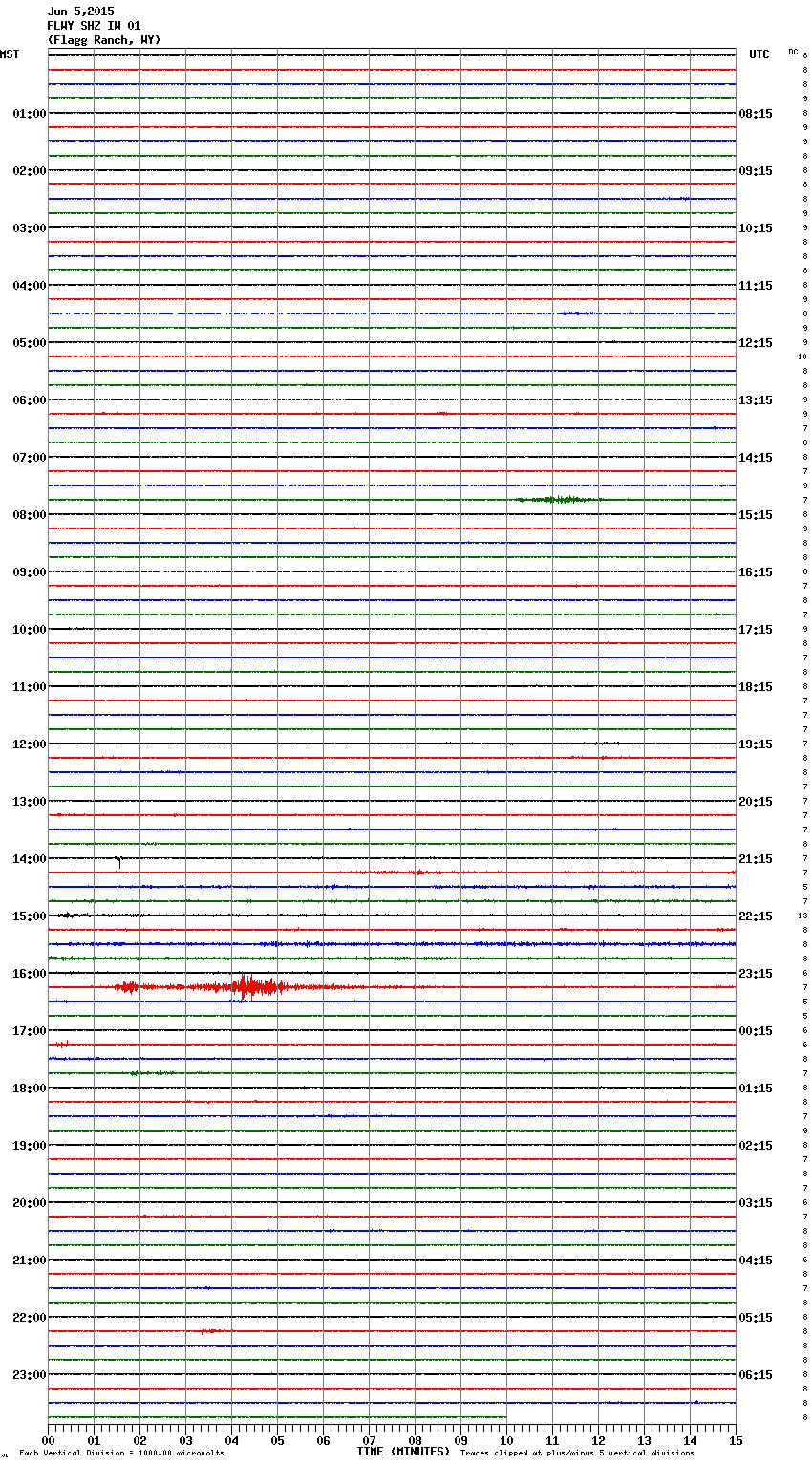Click the 13:15 UTC time label

(x=756, y=400)
